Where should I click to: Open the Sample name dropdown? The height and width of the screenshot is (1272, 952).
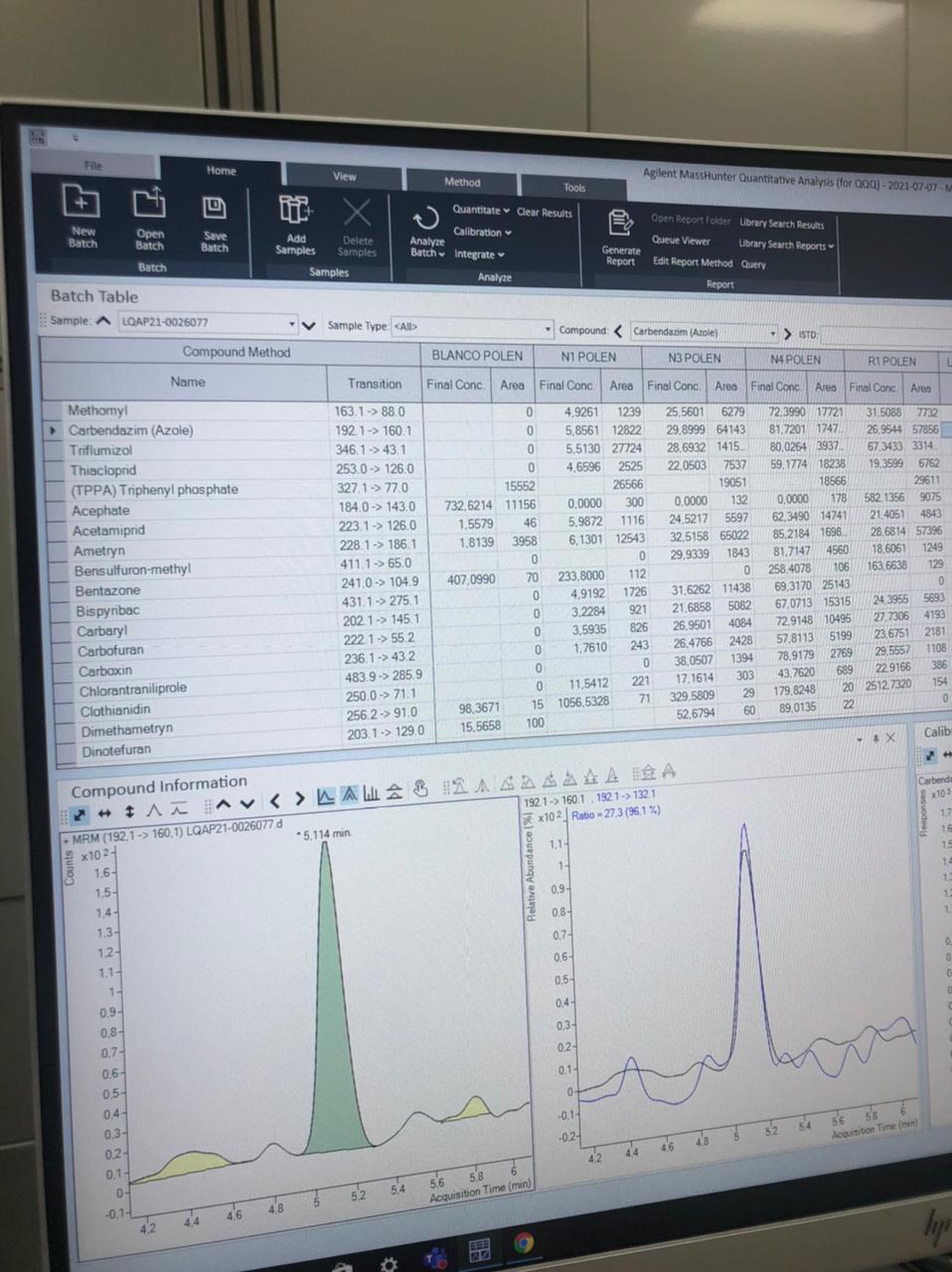(x=292, y=324)
